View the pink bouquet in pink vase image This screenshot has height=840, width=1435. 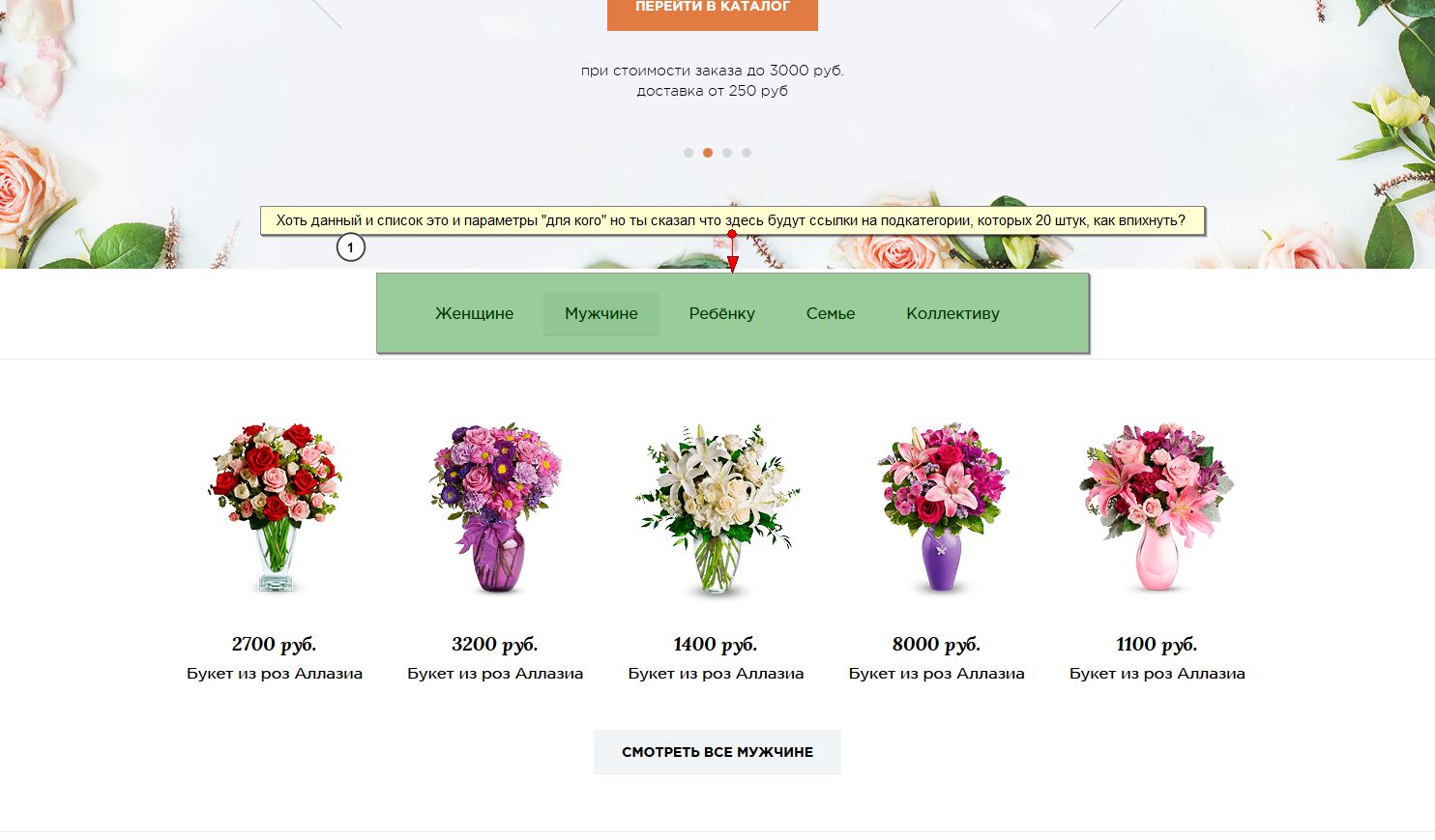(x=1157, y=507)
